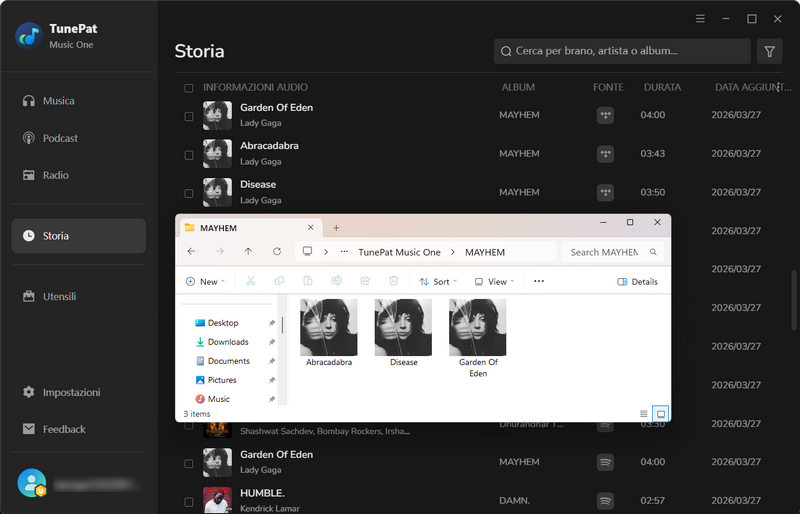Click the Copy icon in Explorer
This screenshot has width=800, height=514.
click(x=279, y=281)
